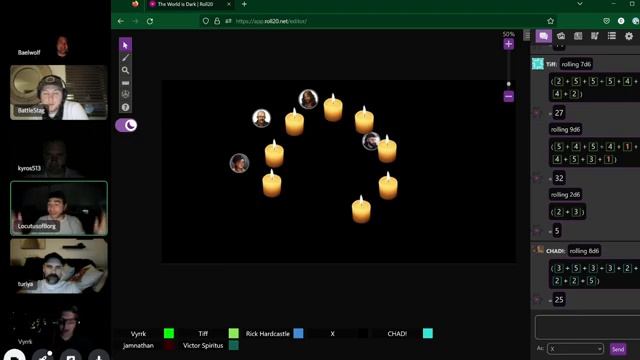The width and height of the screenshot is (640, 360).
Task: Bookmark this page with the star
Action: click(551, 21)
